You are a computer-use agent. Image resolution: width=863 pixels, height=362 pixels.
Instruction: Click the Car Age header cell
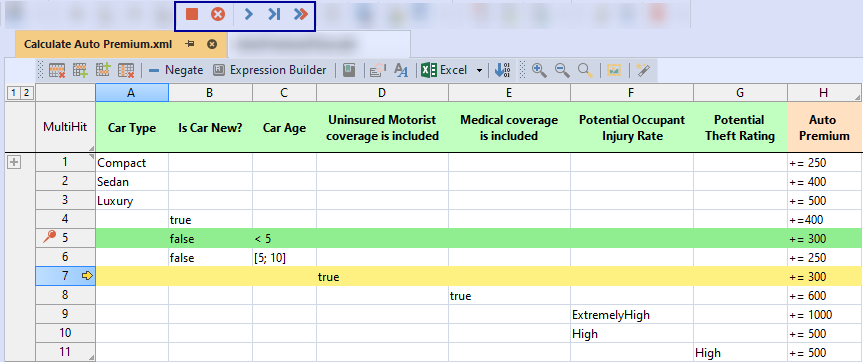(x=284, y=128)
